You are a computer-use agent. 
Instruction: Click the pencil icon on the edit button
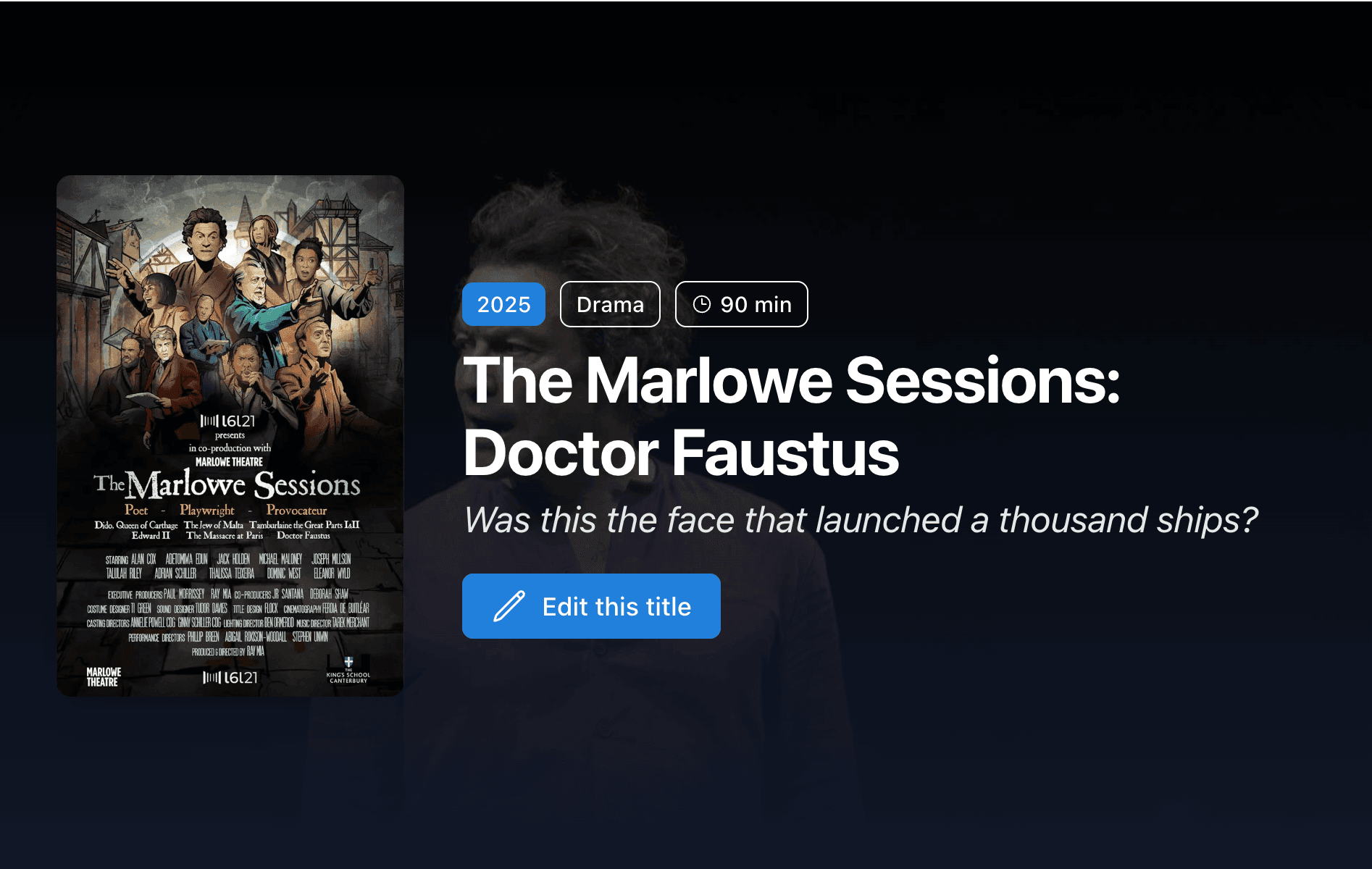click(x=509, y=606)
